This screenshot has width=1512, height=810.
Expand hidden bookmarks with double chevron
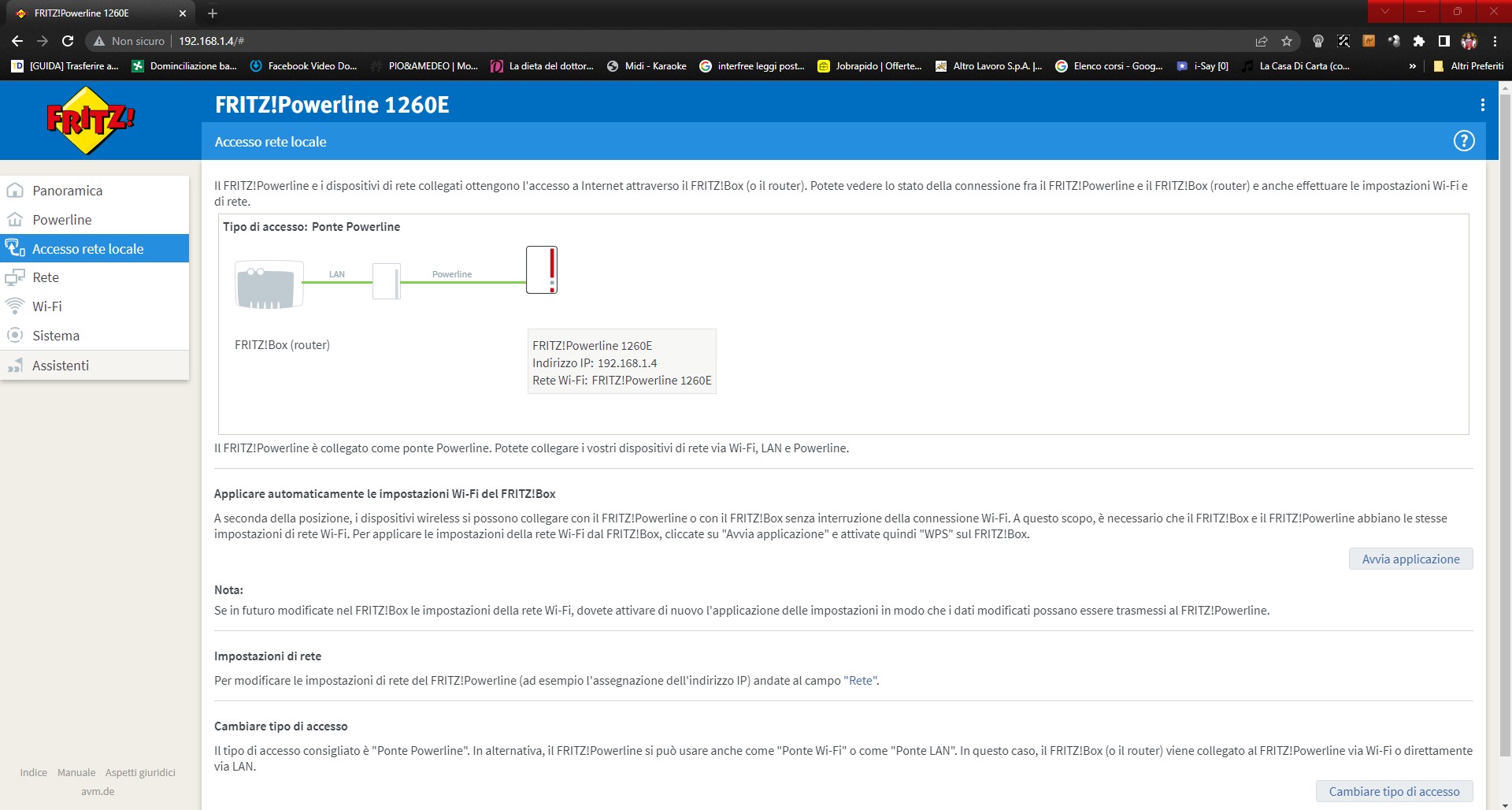[x=1412, y=66]
